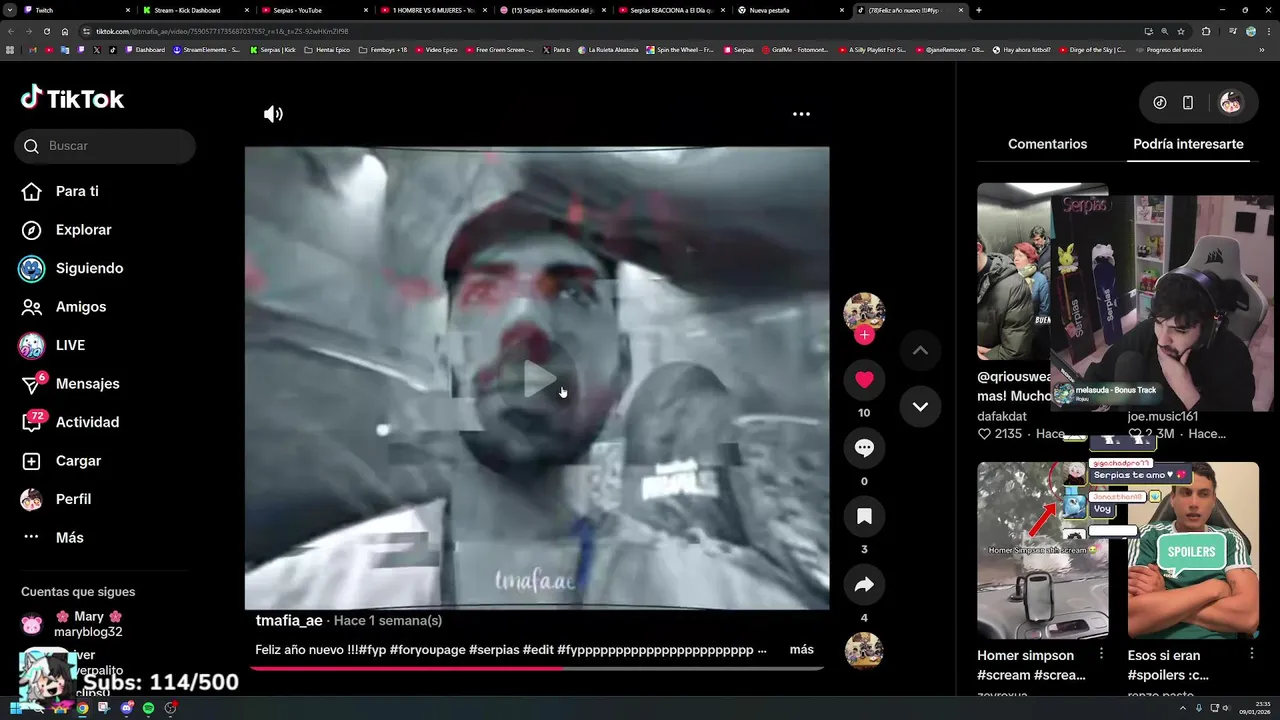The image size is (1280, 720).
Task: Expand caption with the más link
Action: (802, 650)
